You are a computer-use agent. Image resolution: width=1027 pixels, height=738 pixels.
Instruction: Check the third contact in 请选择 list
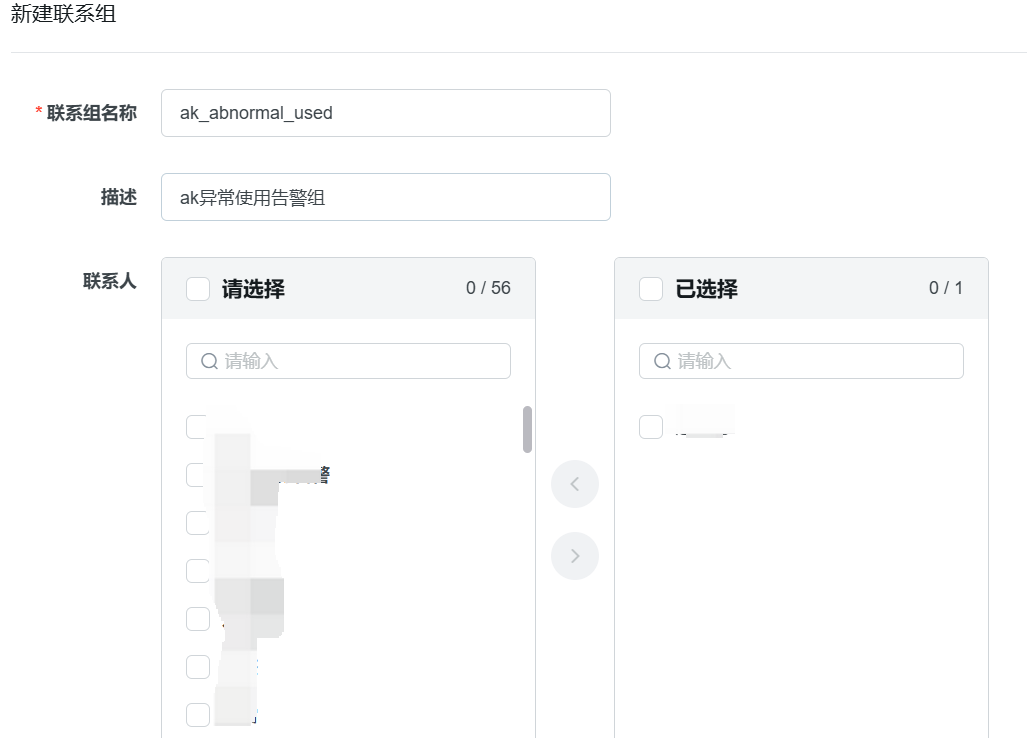click(x=198, y=523)
